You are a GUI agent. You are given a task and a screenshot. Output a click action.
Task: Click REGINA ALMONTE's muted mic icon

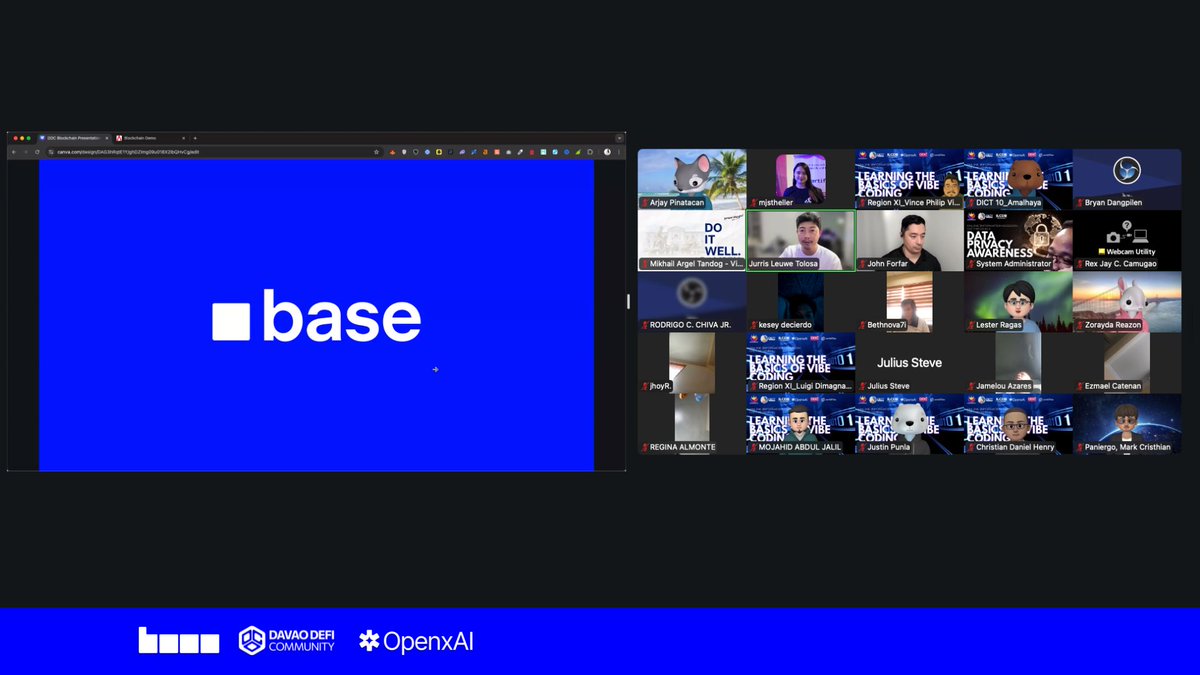point(645,447)
